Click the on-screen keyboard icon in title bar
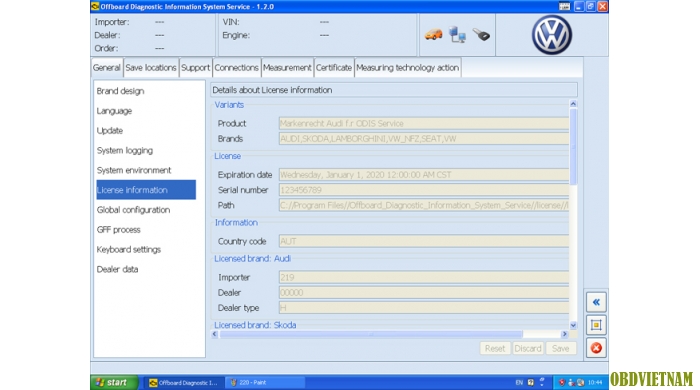 pyautogui.click(x=564, y=6)
